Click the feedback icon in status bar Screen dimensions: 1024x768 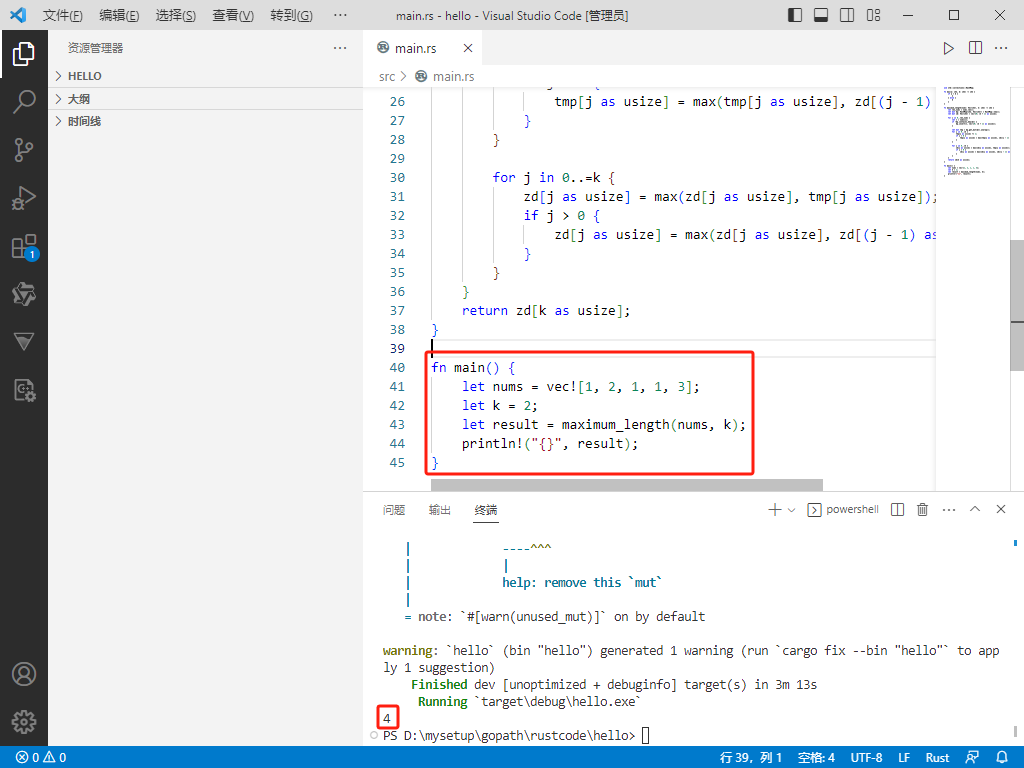click(x=972, y=758)
